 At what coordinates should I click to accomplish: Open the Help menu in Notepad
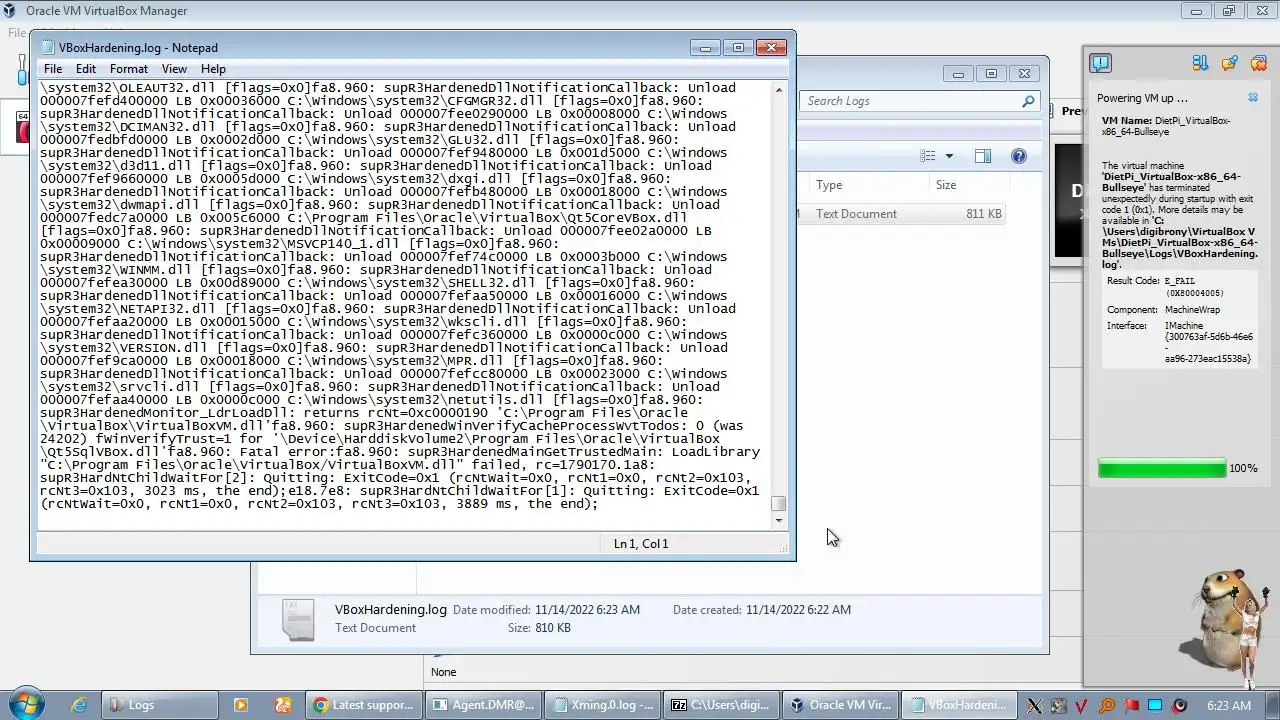pos(213,69)
